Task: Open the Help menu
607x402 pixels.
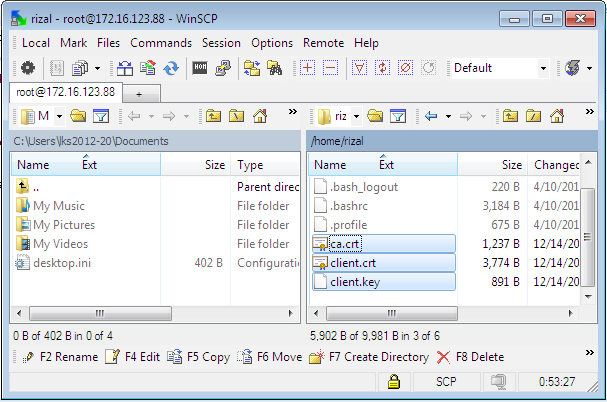Action: (366, 43)
